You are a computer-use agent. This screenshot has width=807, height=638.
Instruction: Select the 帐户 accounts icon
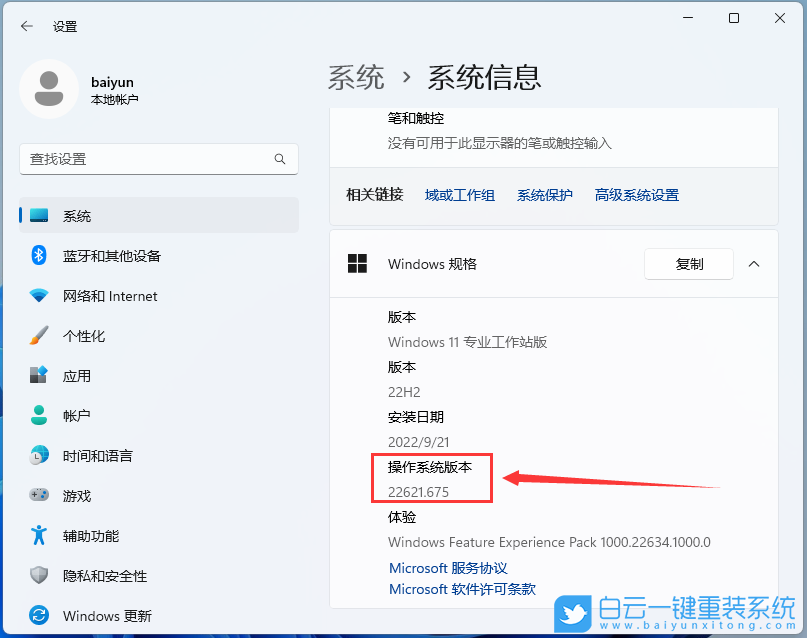(x=40, y=416)
